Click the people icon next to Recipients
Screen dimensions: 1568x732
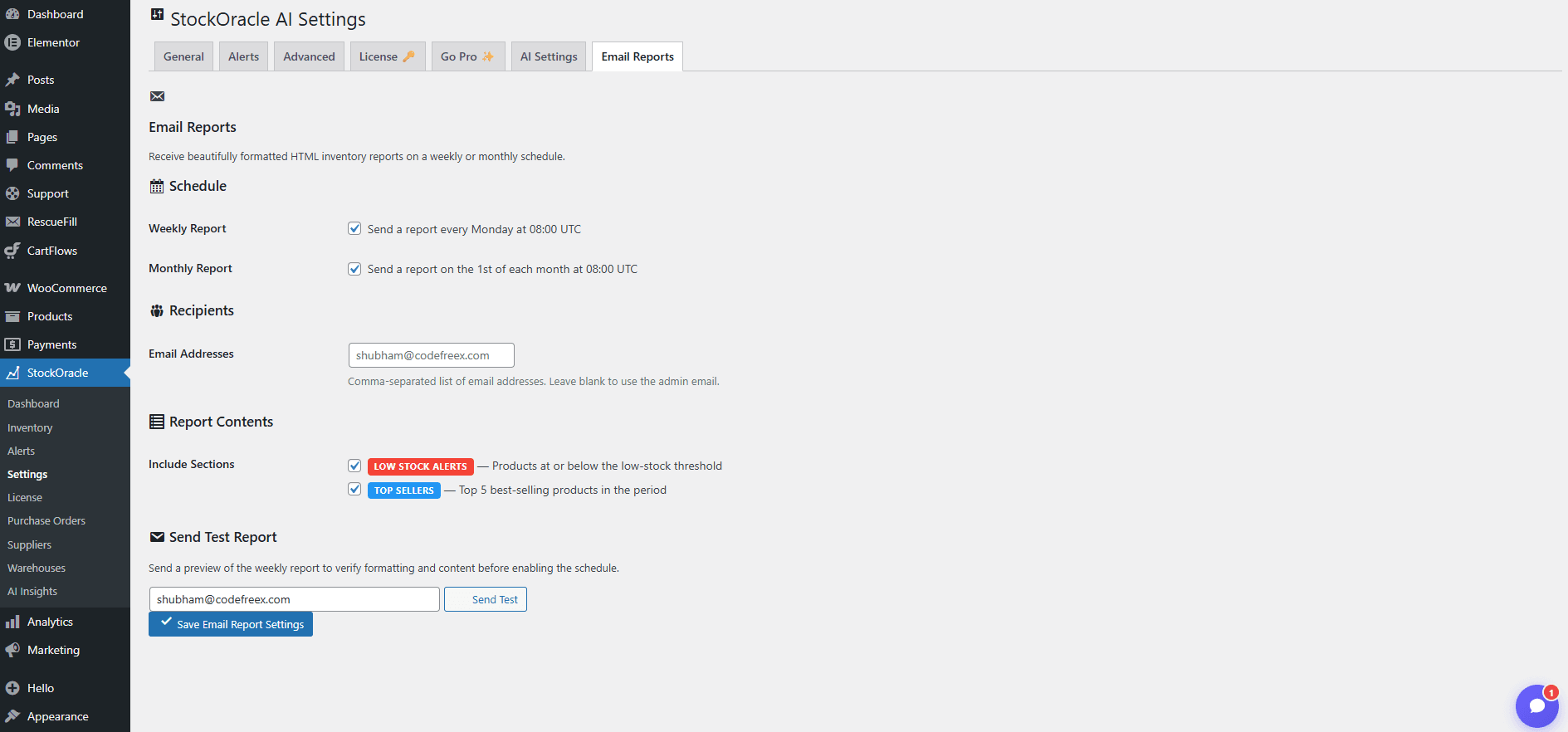(x=157, y=311)
